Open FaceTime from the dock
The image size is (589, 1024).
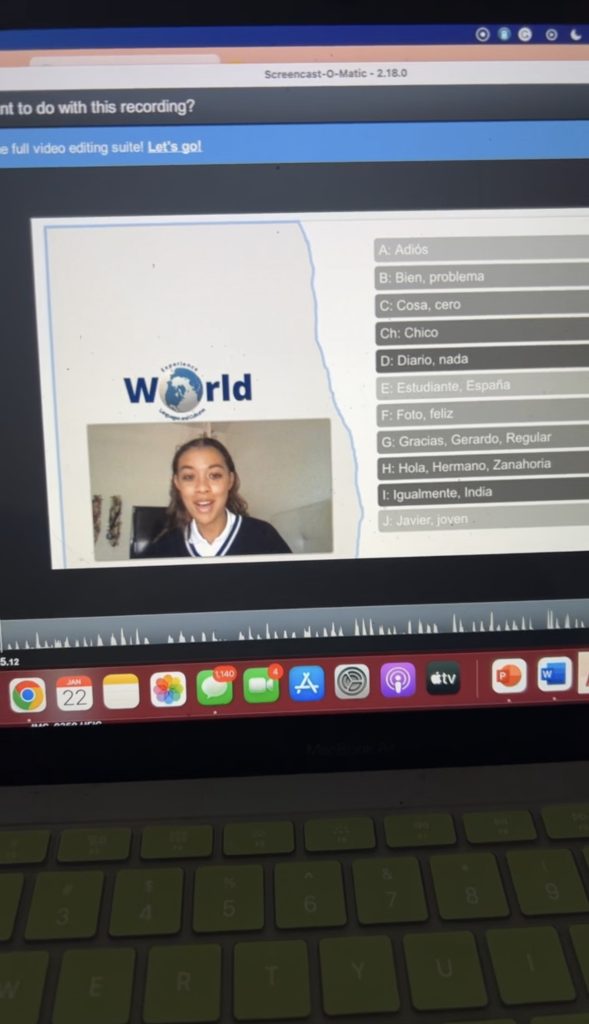pyautogui.click(x=261, y=684)
